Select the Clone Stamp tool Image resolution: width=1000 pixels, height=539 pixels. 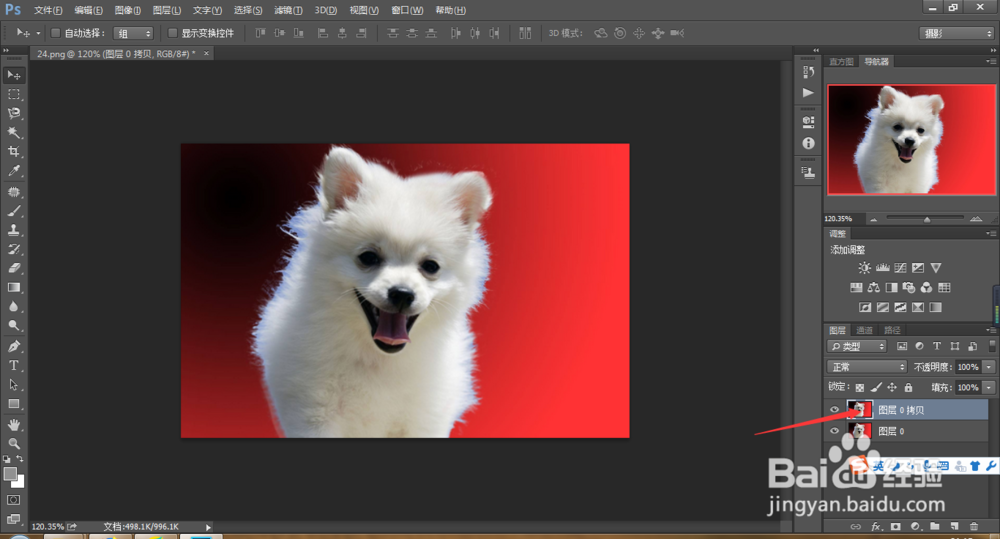tap(14, 230)
